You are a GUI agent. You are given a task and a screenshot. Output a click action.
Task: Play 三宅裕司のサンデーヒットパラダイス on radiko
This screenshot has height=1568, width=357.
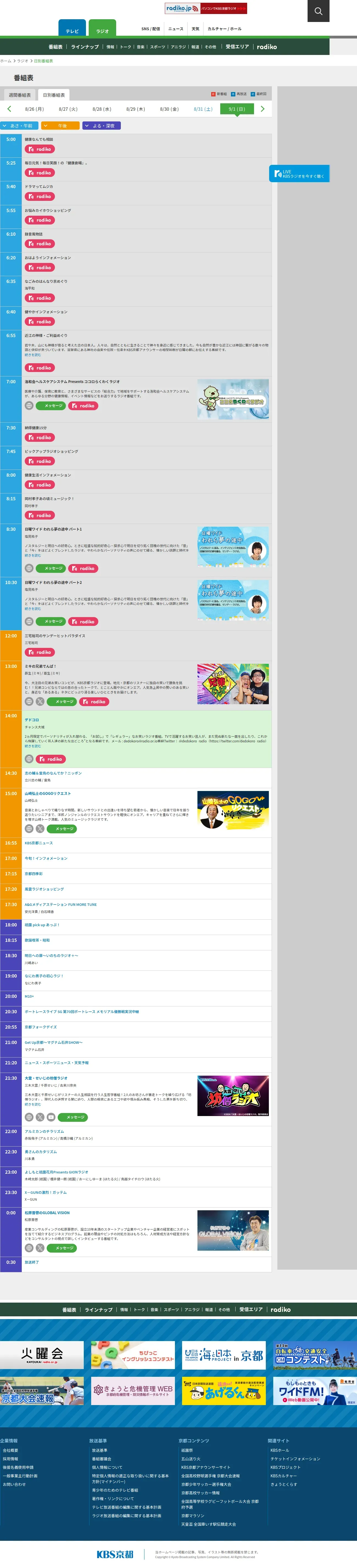click(40, 652)
